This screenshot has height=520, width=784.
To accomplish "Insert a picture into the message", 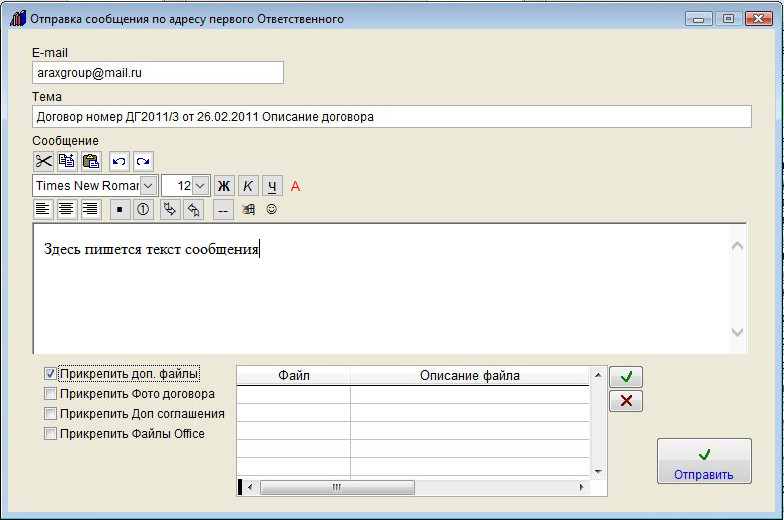I will (x=248, y=210).
